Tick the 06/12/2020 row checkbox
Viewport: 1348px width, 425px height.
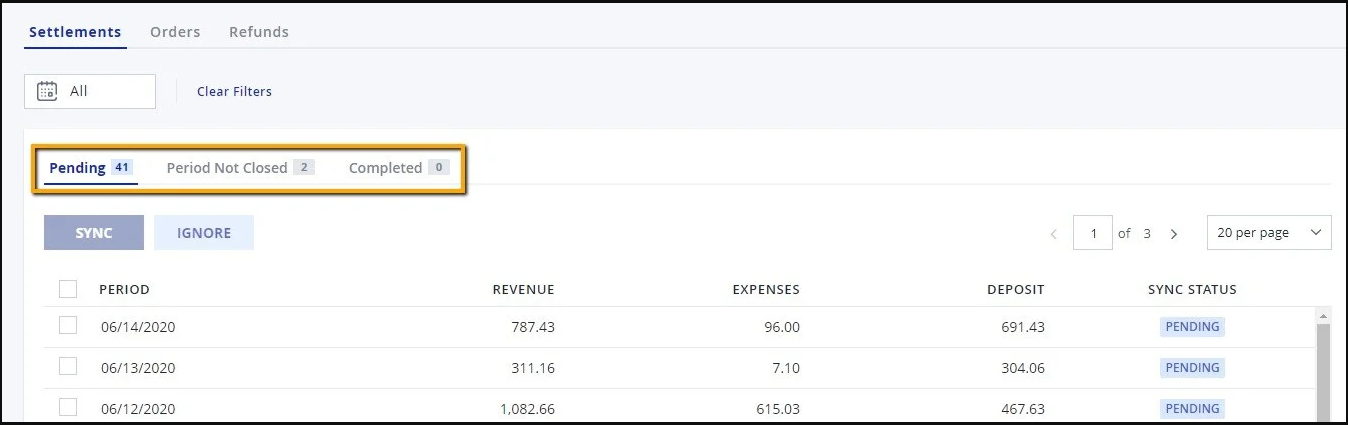[x=68, y=407]
